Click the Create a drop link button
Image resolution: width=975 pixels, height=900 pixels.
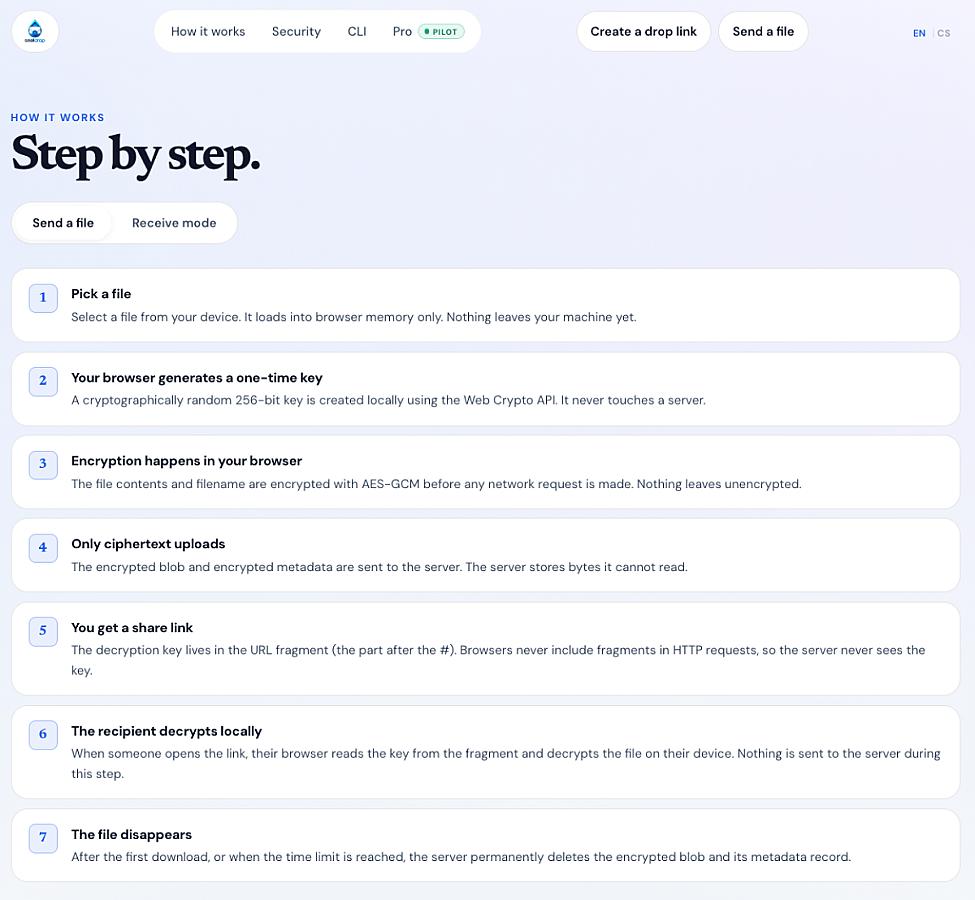point(643,32)
